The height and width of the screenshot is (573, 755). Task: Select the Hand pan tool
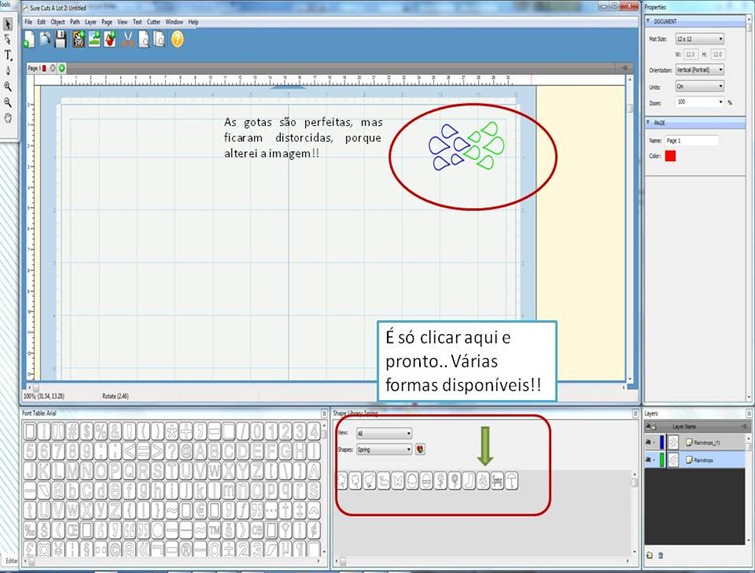(8, 118)
